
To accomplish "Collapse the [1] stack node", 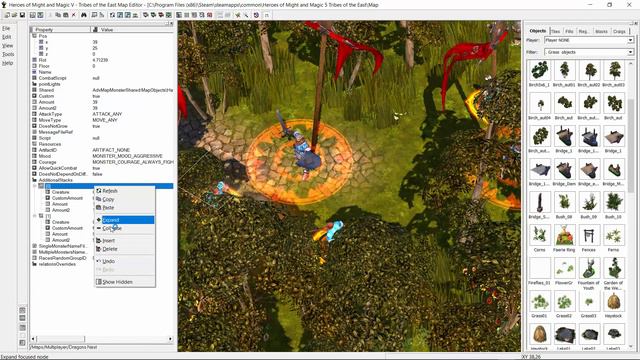I will coord(35,216).
